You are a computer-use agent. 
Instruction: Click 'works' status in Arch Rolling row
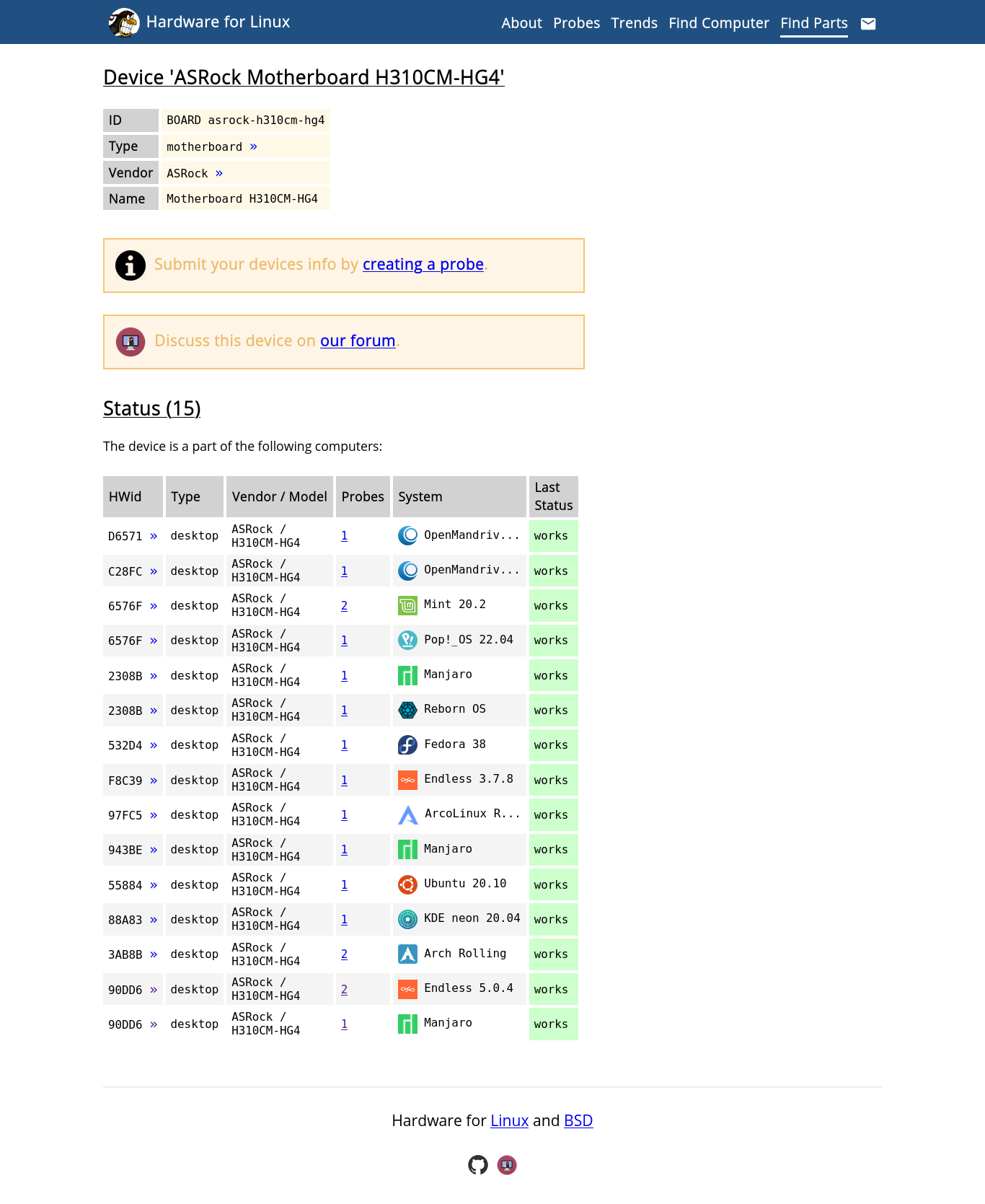(x=551, y=954)
